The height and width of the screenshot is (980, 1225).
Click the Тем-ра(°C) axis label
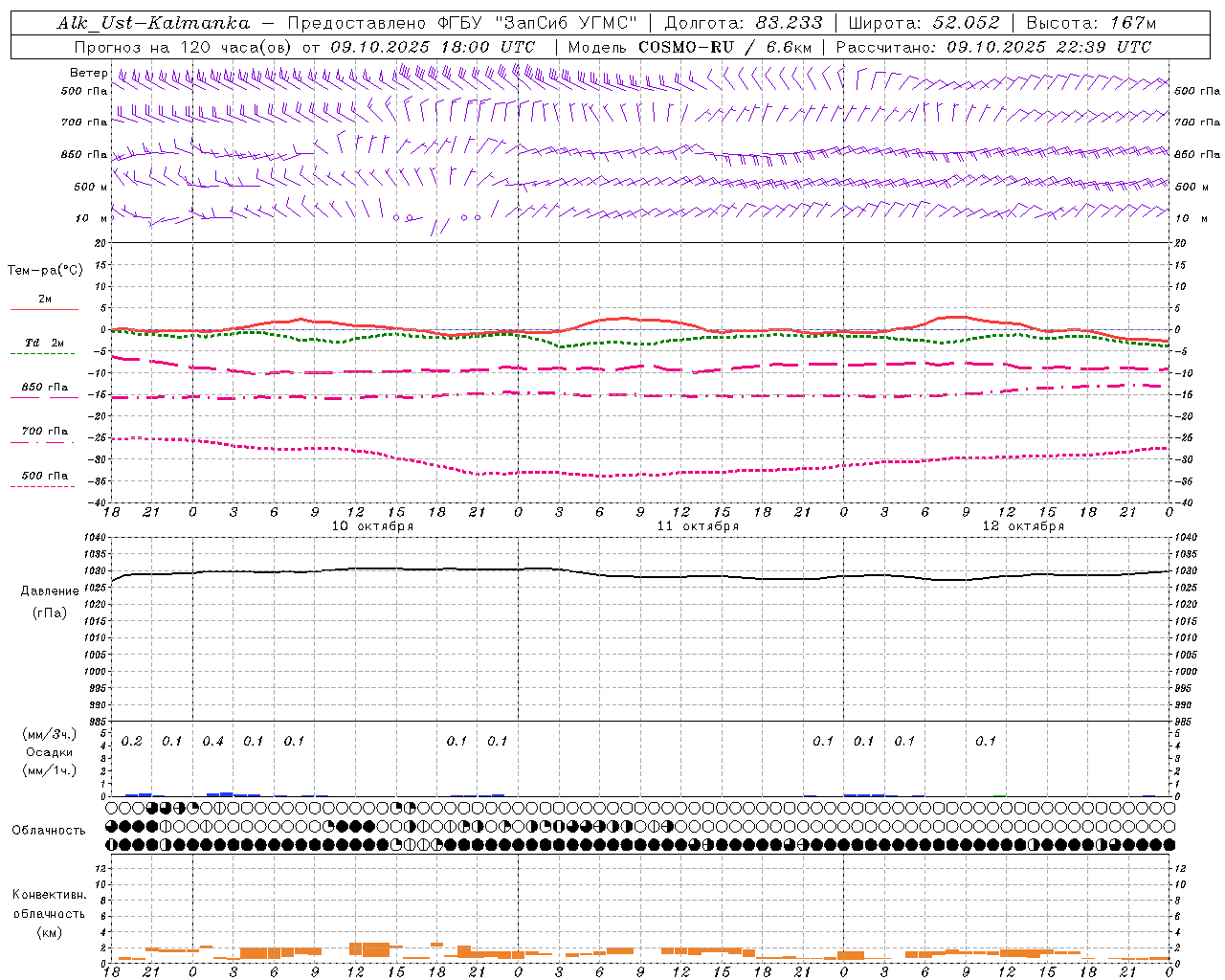pyautogui.click(x=46, y=271)
